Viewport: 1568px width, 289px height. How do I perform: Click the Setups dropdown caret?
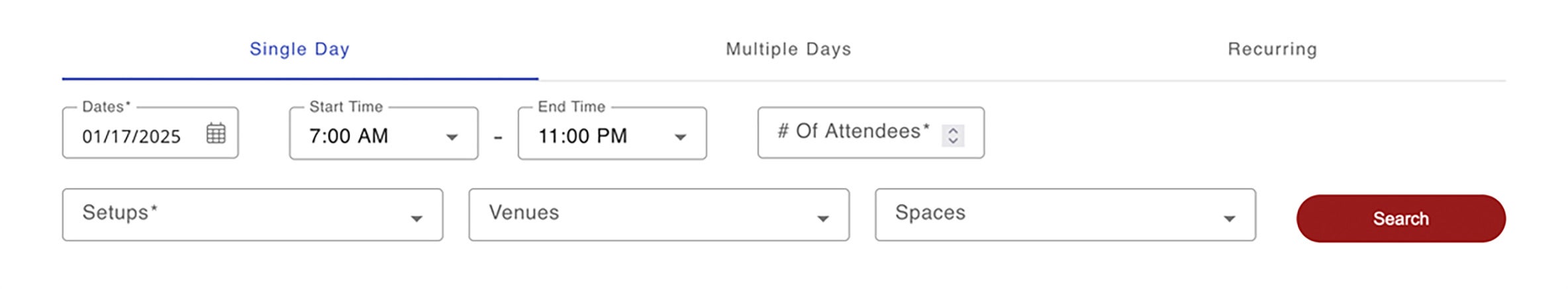(416, 218)
